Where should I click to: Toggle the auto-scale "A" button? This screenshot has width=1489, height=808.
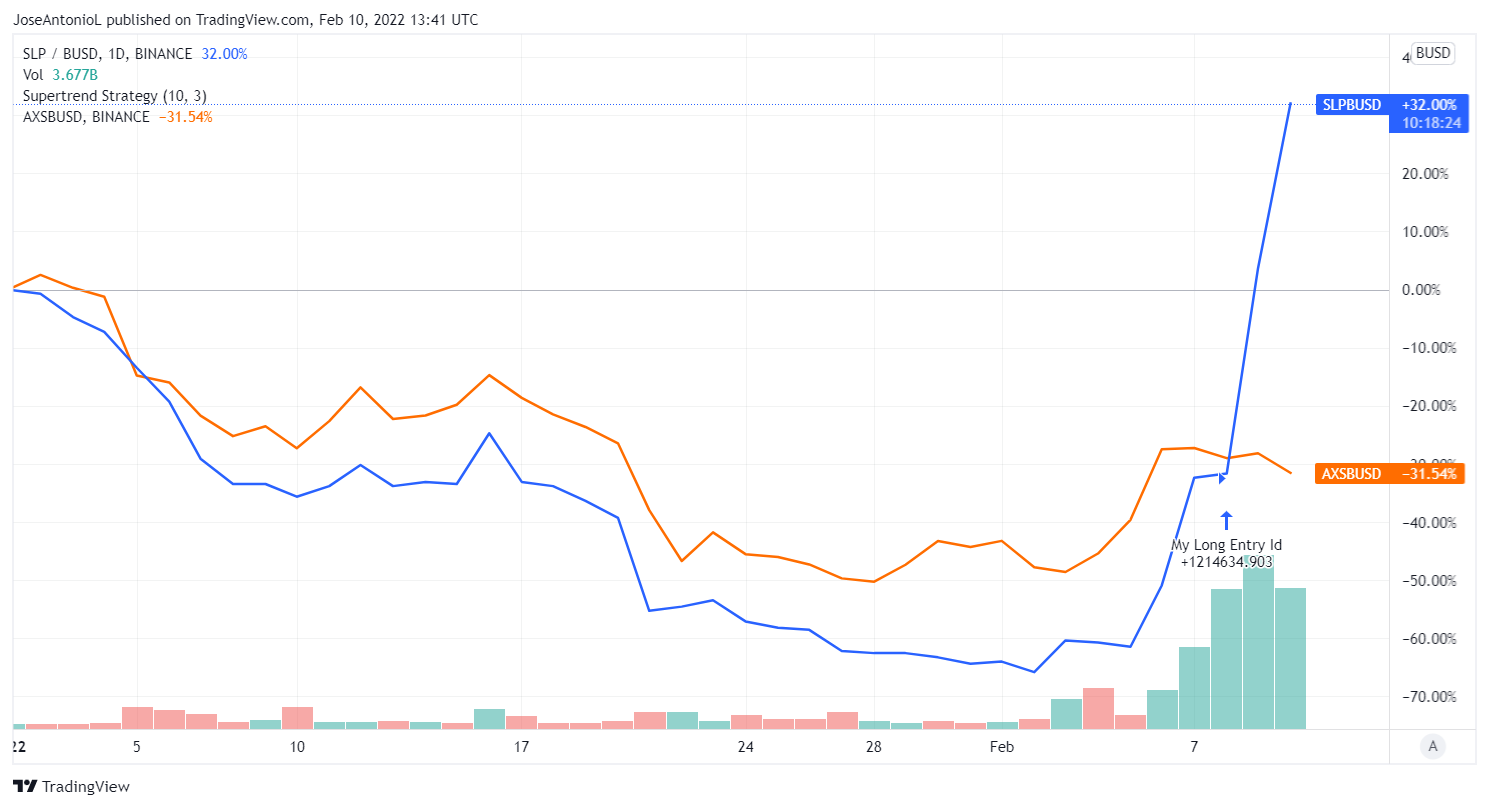tap(1433, 745)
